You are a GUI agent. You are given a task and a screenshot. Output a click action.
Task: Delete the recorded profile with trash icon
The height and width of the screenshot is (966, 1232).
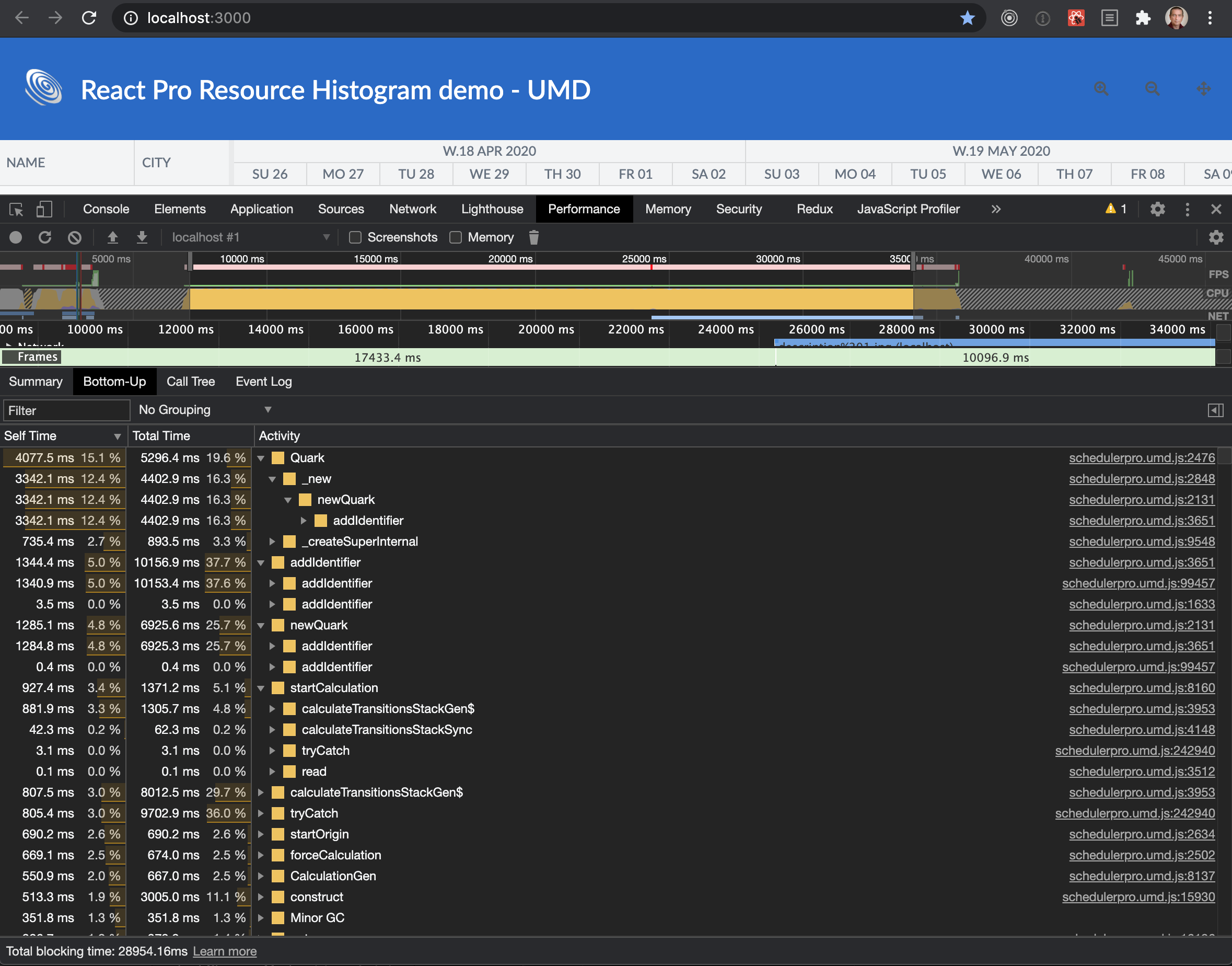533,237
